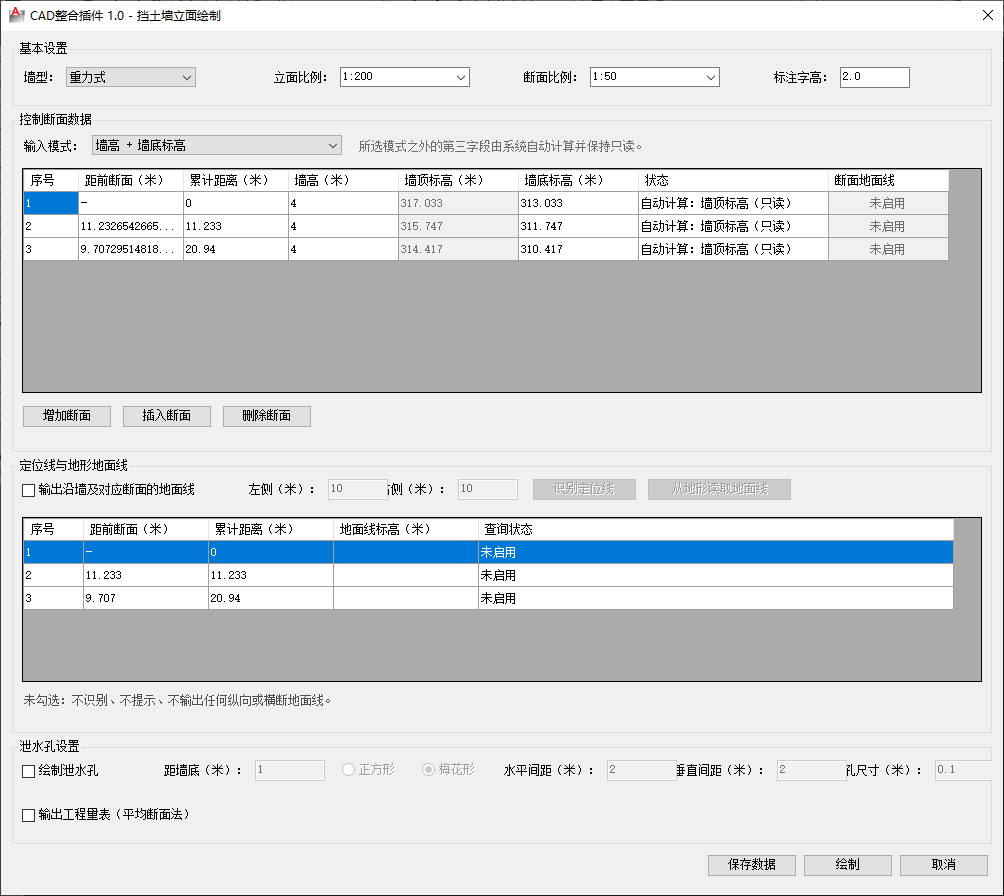Click the 右侧（米） input field
Image resolution: width=1004 pixels, height=896 pixels.
click(487, 489)
